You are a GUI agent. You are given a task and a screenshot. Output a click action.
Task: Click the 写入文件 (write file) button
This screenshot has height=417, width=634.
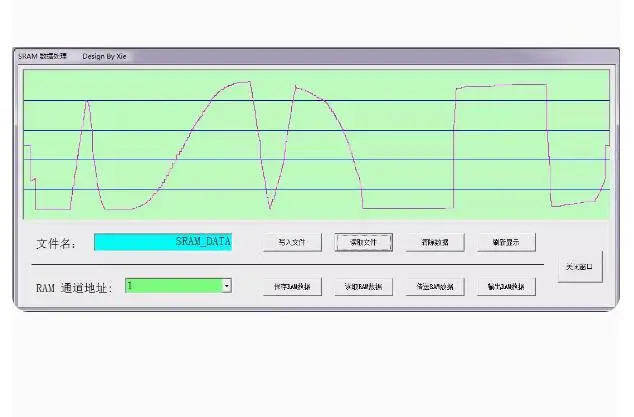pos(292,242)
